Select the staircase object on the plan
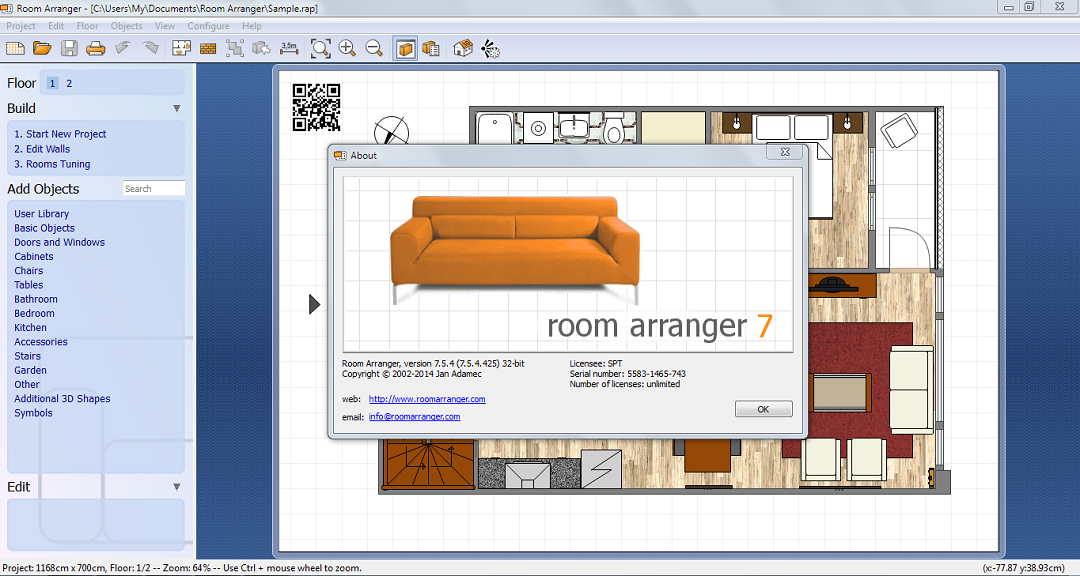 tap(428, 465)
